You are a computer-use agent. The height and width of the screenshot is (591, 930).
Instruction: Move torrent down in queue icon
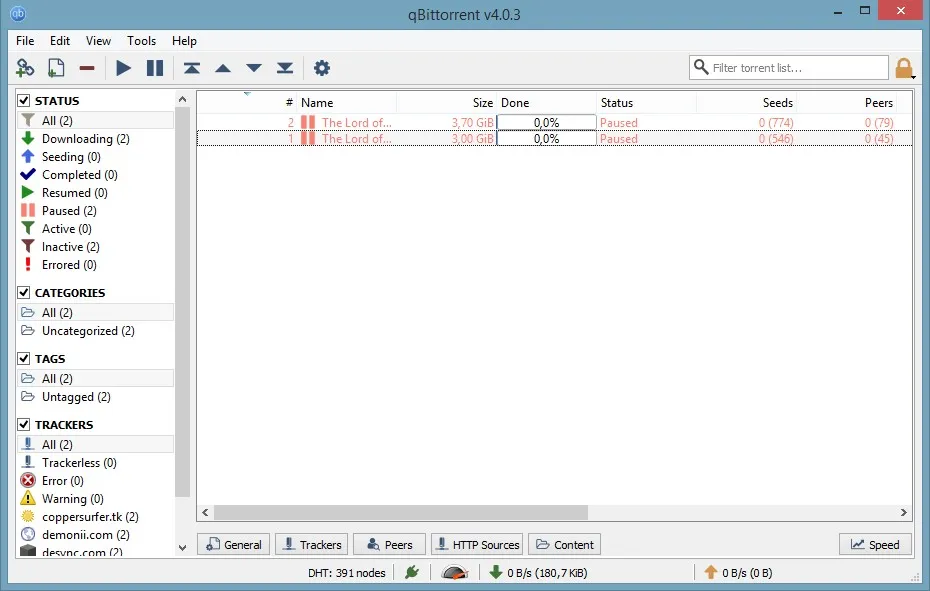tap(254, 68)
